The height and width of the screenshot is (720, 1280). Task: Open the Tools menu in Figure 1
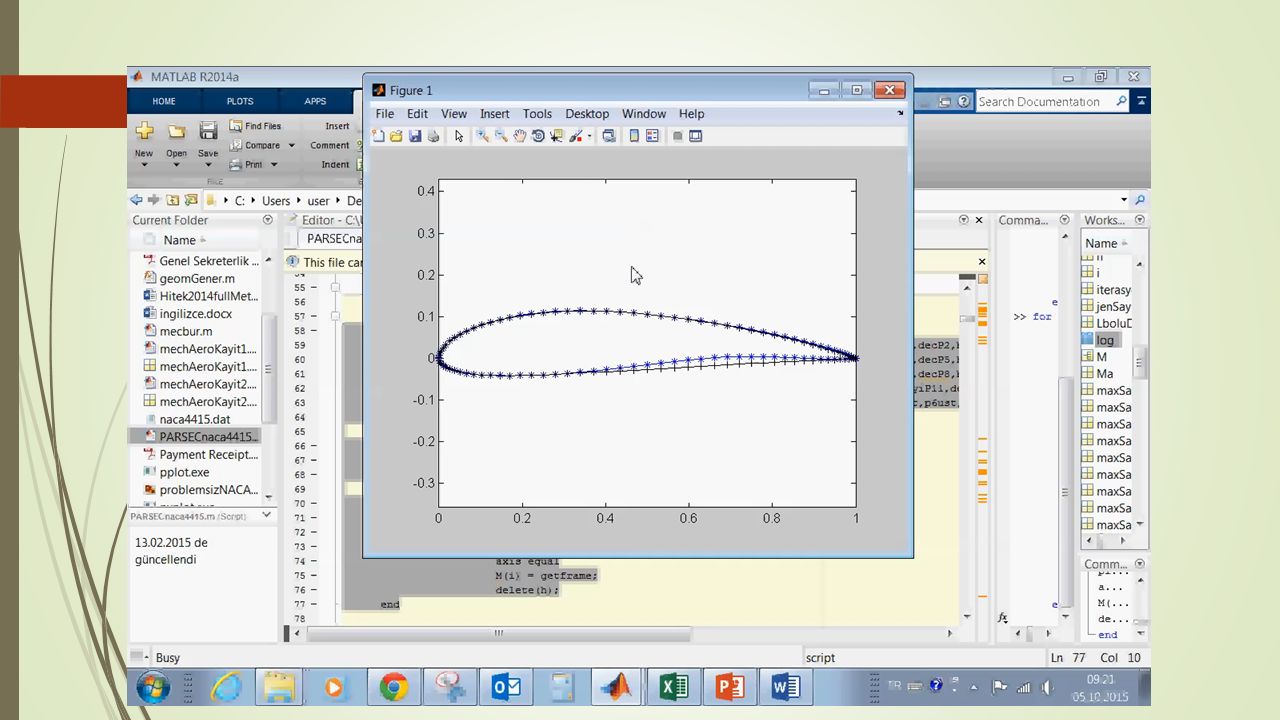[x=537, y=114]
